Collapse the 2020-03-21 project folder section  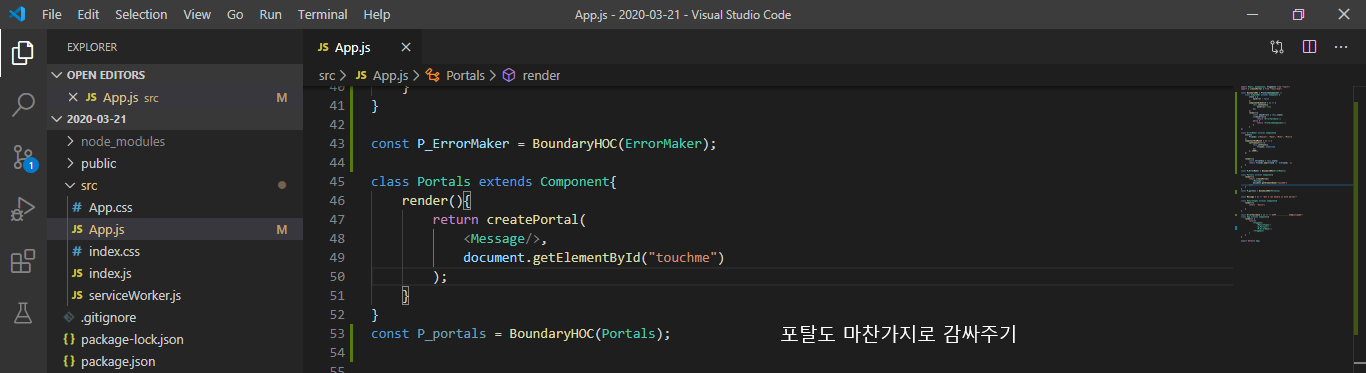point(175,119)
